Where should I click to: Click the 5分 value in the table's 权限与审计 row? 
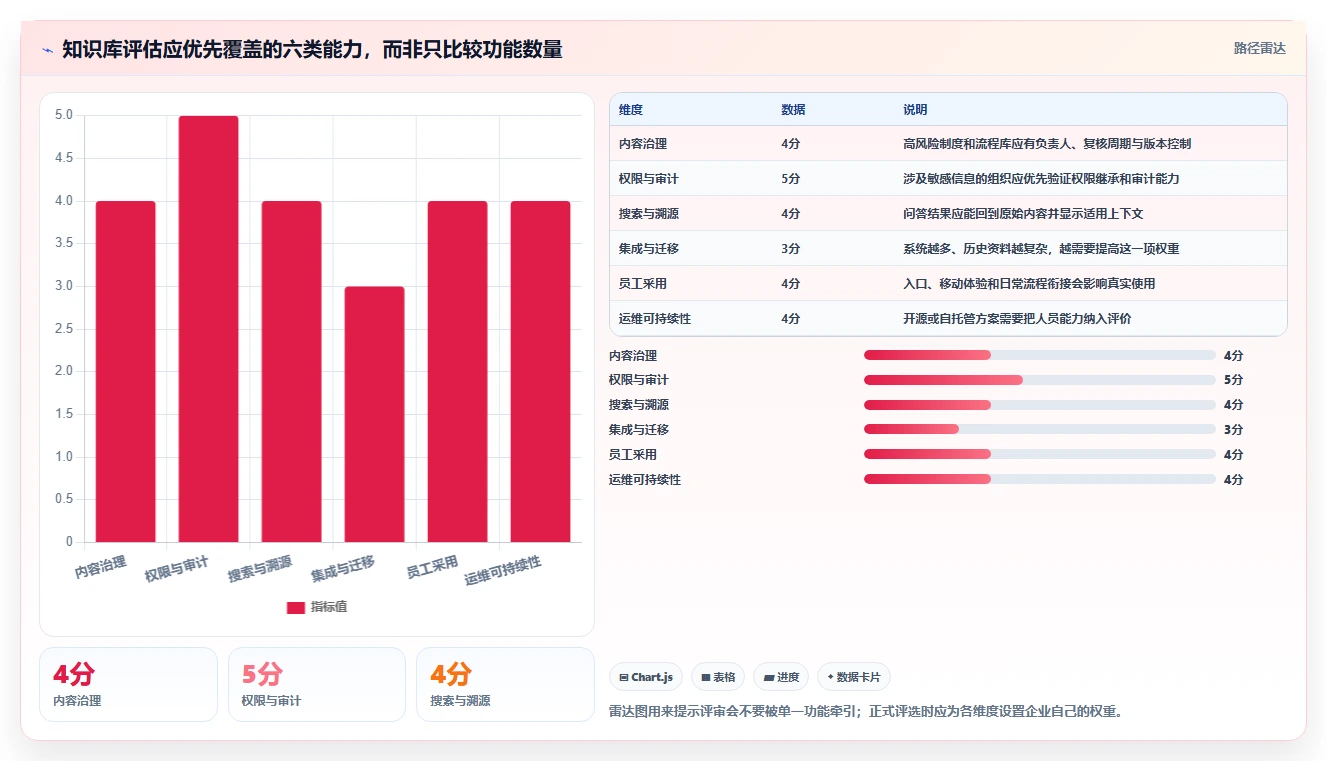(791, 179)
